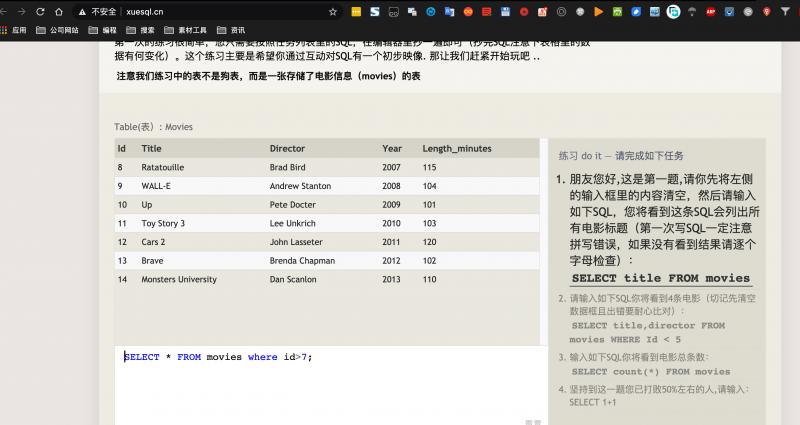Click the WALL-E title cell
This screenshot has height=425, width=800.
click(156, 186)
